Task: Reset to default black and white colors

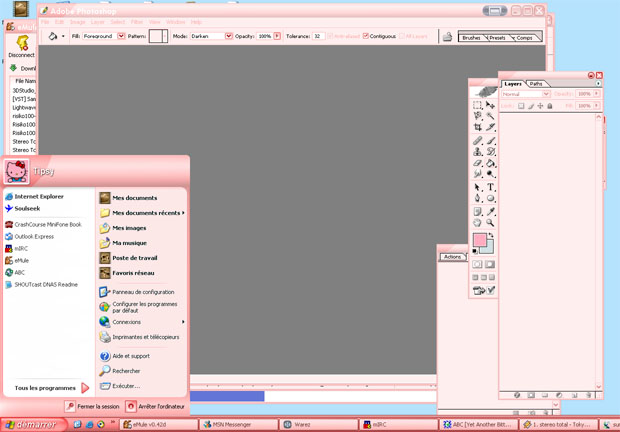Action: coord(475,251)
